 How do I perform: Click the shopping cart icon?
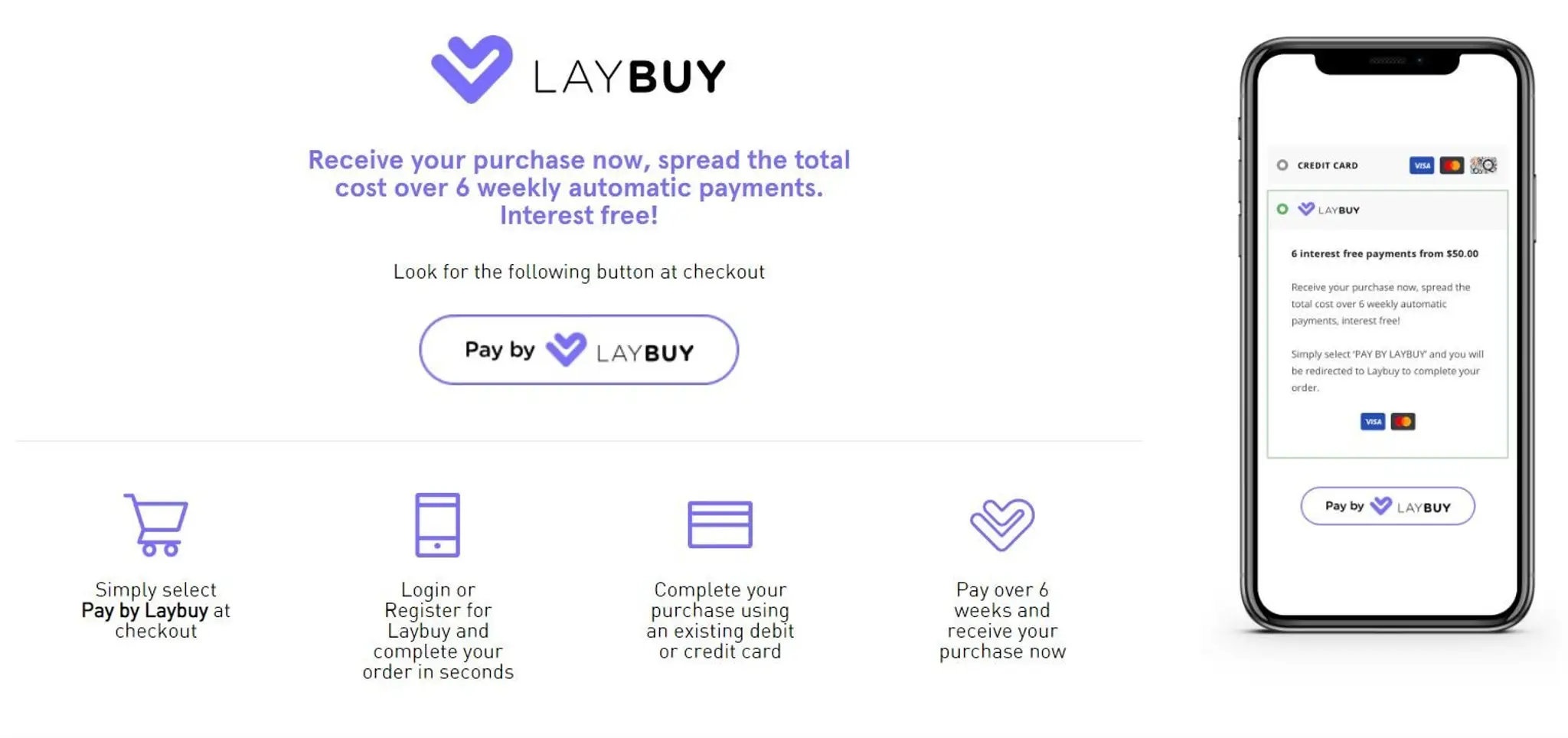tap(156, 524)
